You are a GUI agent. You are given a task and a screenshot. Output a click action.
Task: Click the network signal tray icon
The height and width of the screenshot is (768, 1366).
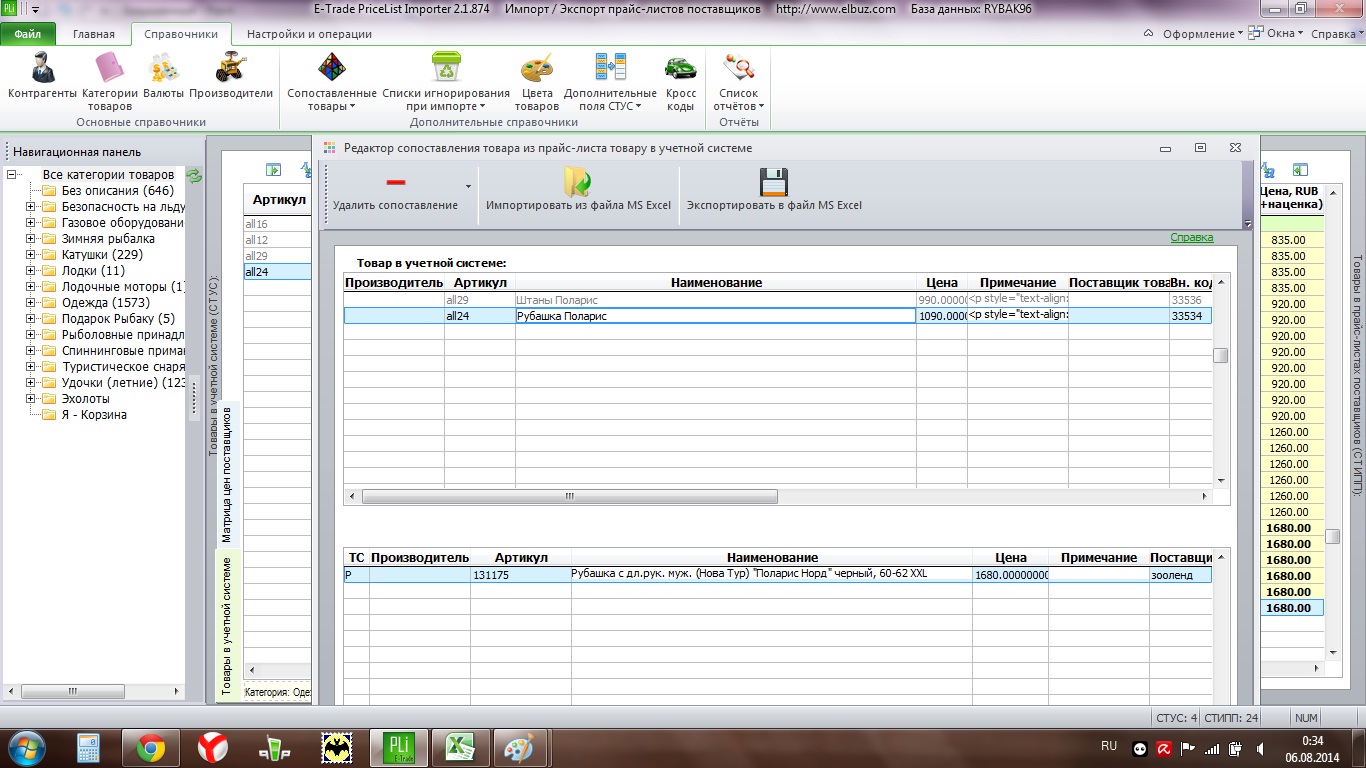(x=1213, y=747)
